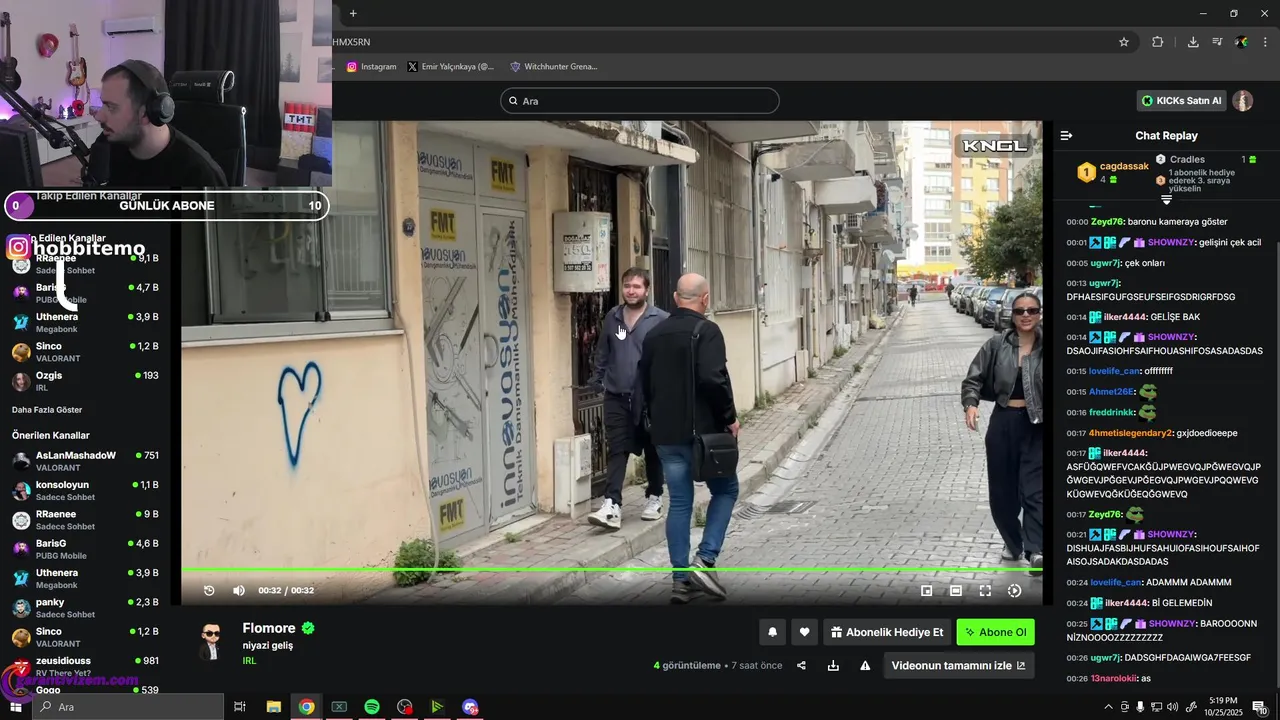The image size is (1280, 720).
Task: Click chat user 4hmetislegendary2
Action: pos(1130,433)
